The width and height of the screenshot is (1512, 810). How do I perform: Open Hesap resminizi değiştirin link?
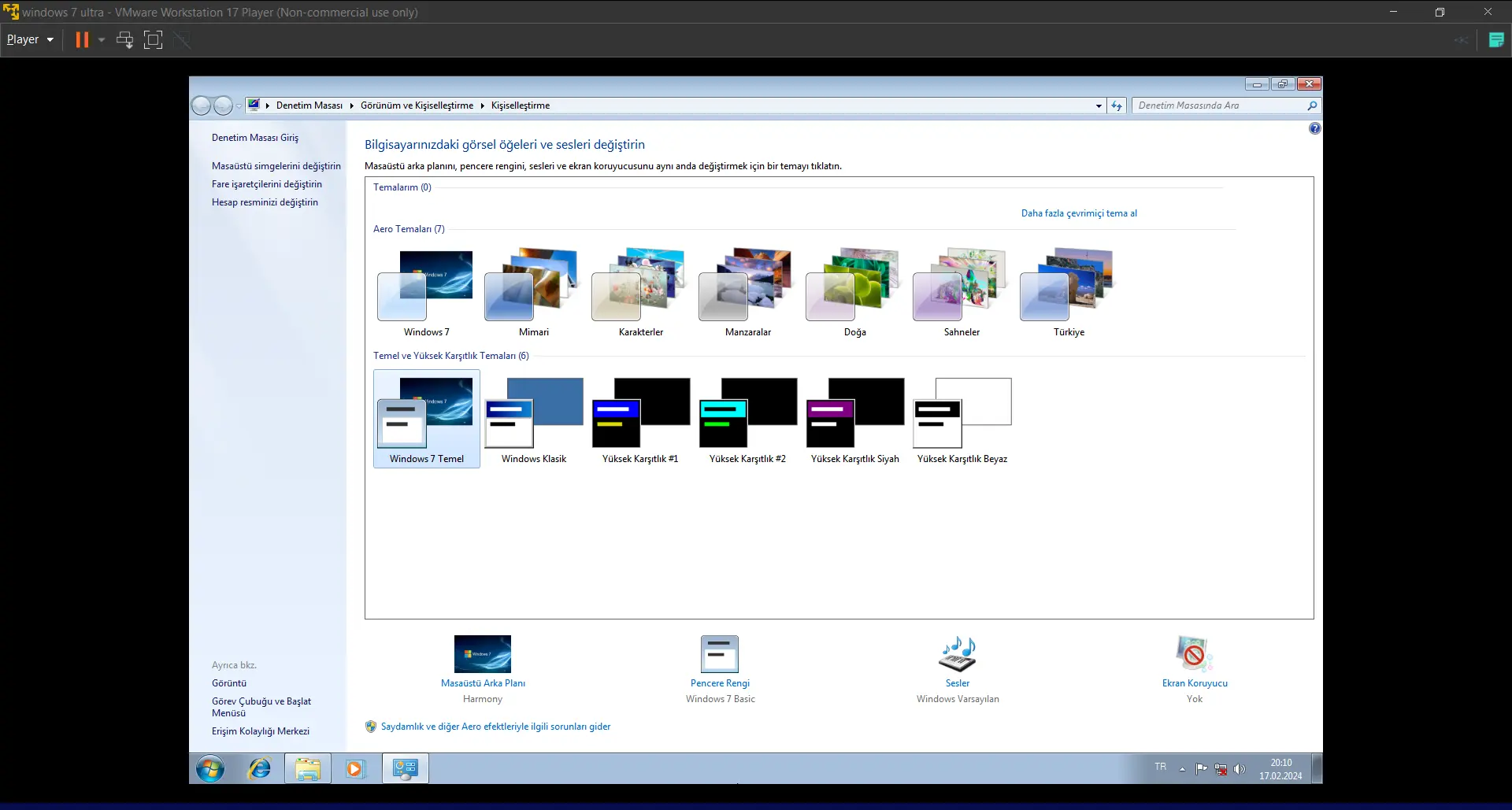coord(265,202)
